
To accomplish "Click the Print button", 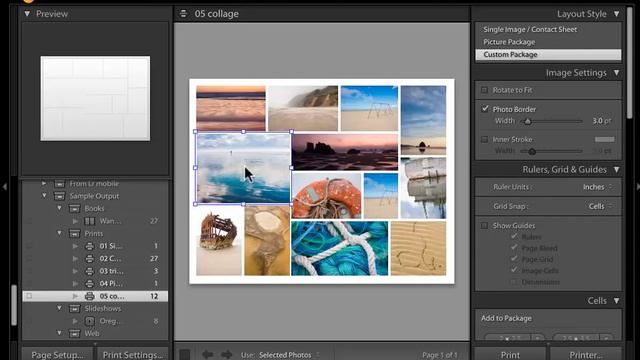I will pyautogui.click(x=510, y=354).
